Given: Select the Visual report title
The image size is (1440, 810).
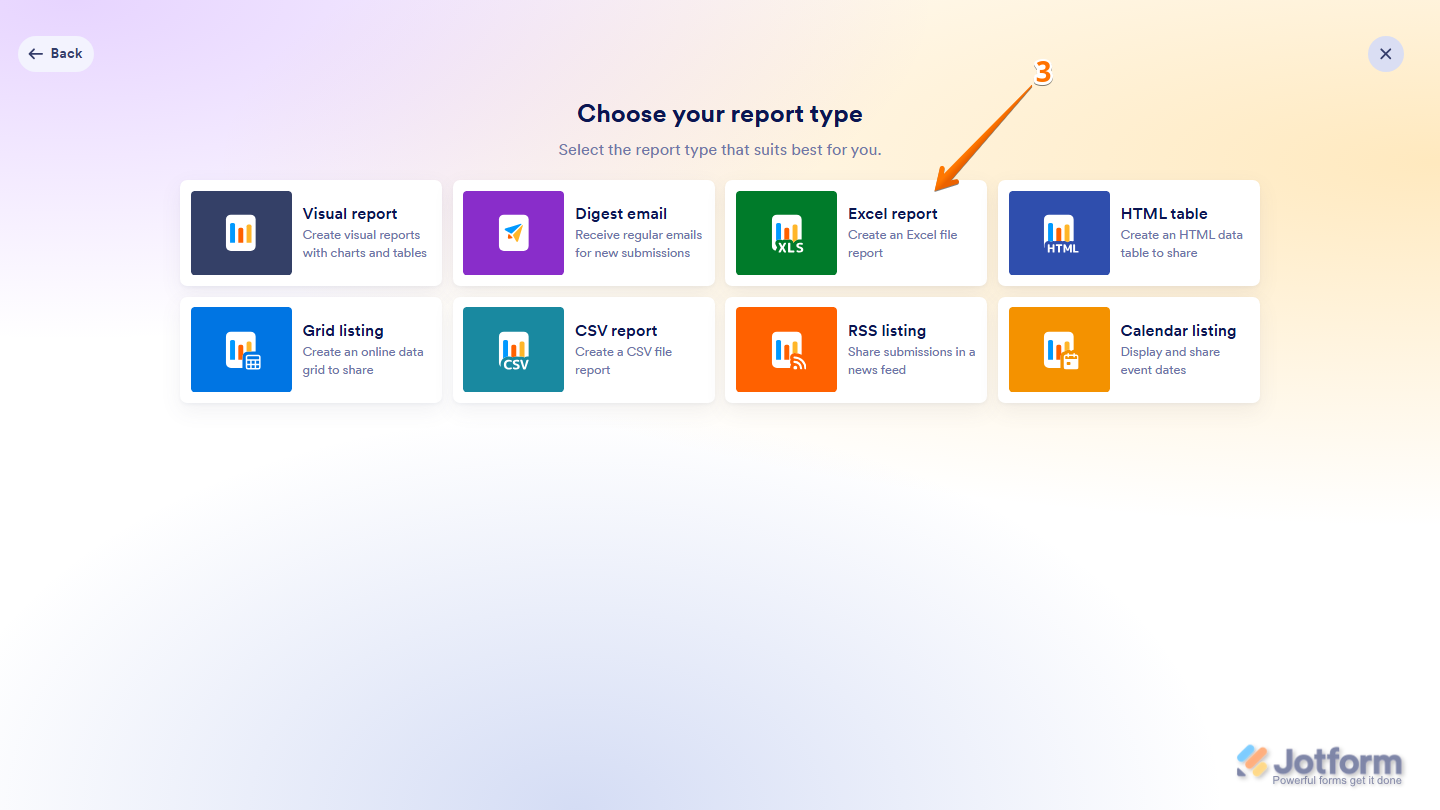Looking at the screenshot, I should 350,214.
